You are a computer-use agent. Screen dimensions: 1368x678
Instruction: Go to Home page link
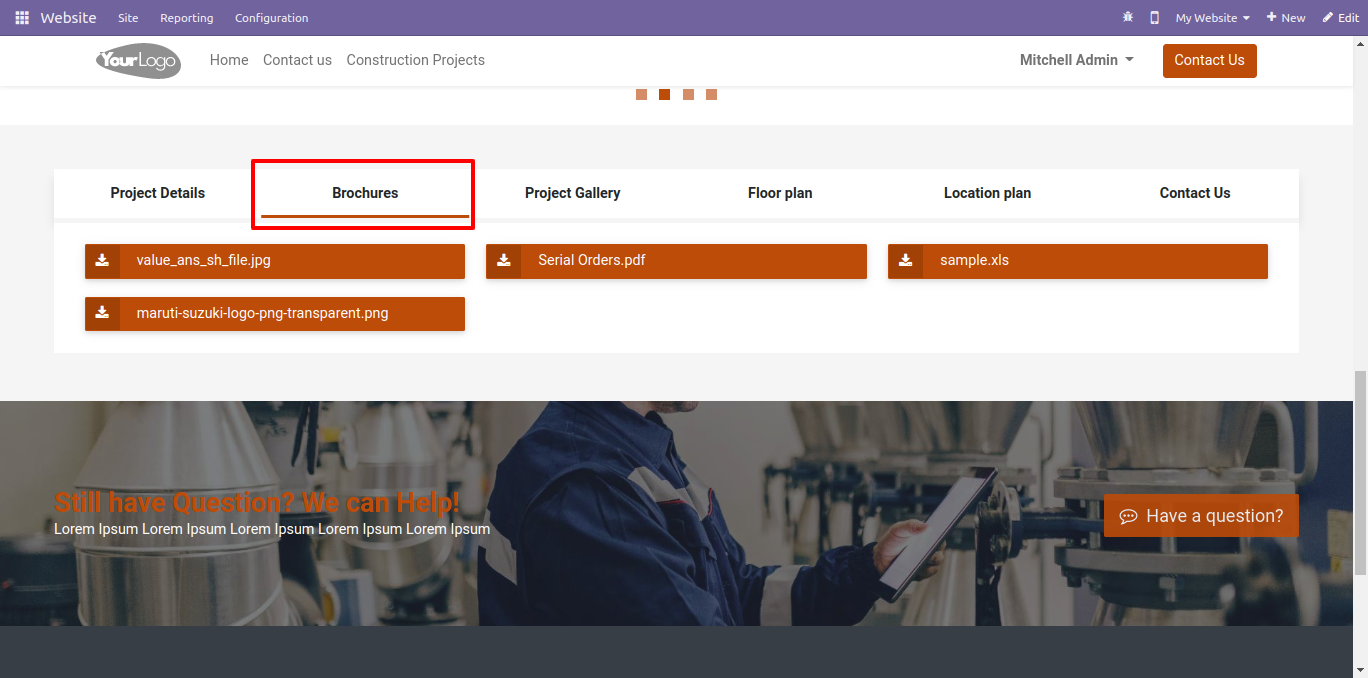pyautogui.click(x=229, y=60)
